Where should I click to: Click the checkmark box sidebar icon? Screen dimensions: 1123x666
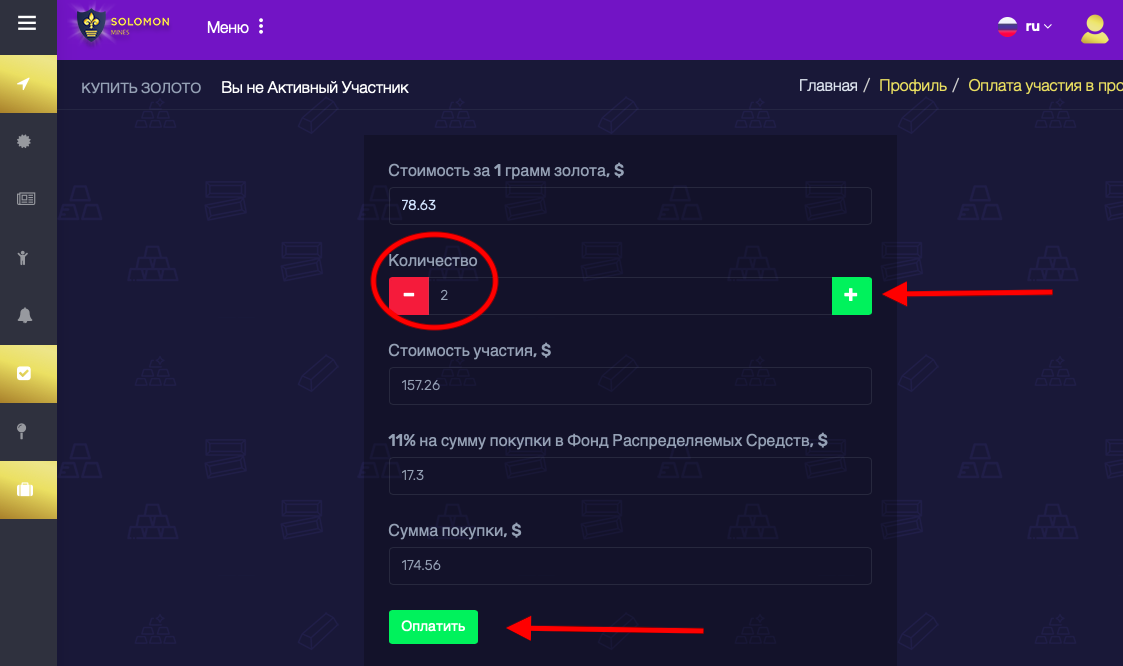[25, 373]
